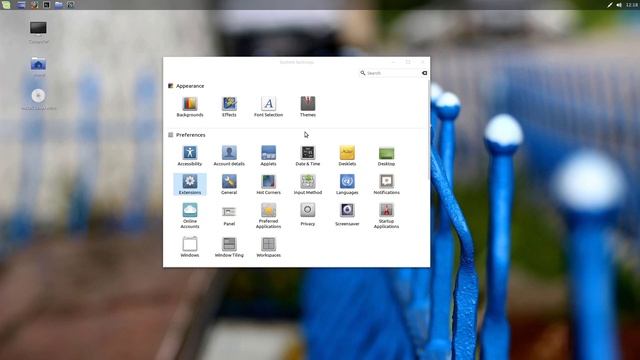Open the Privacy preferences
The width and height of the screenshot is (640, 360).
click(308, 215)
